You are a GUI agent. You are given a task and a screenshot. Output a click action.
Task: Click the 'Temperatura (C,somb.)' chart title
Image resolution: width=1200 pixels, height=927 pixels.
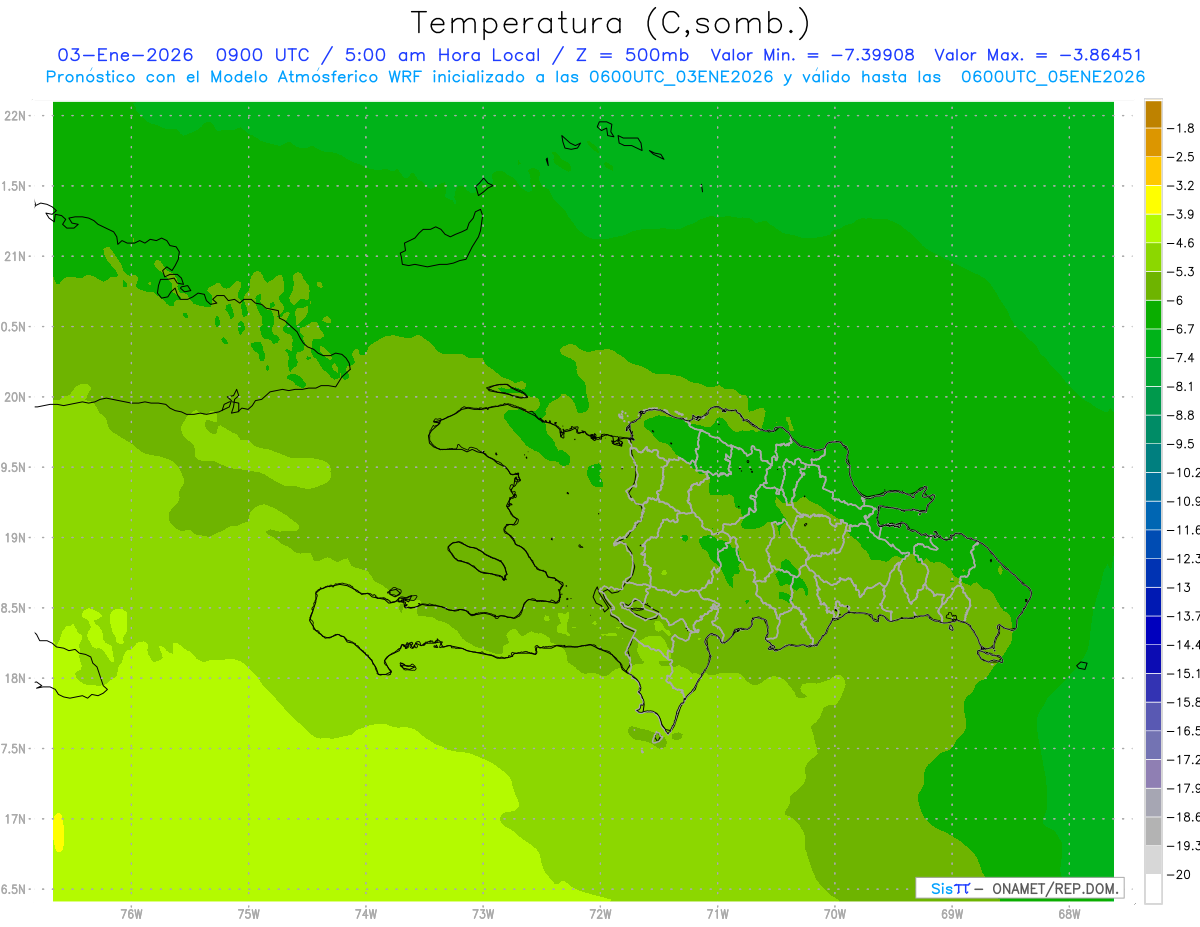(610, 23)
